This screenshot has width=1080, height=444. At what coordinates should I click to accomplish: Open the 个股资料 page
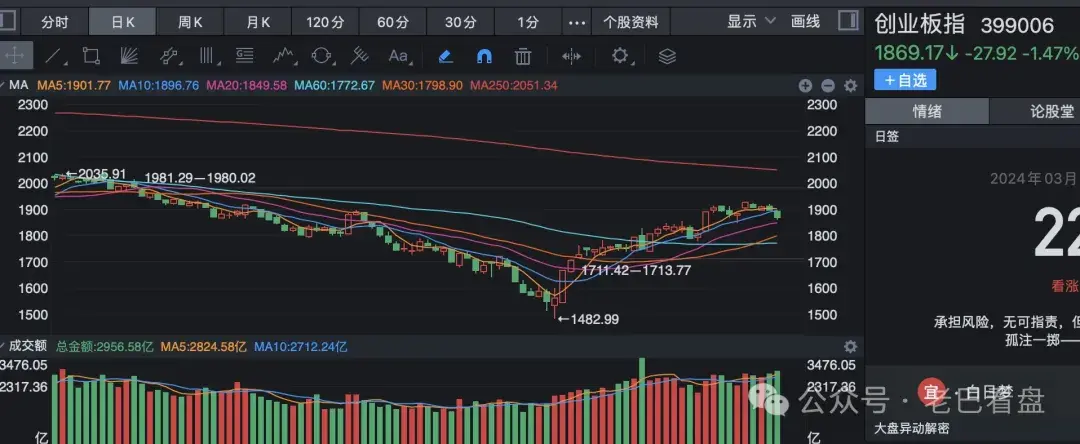coord(631,21)
